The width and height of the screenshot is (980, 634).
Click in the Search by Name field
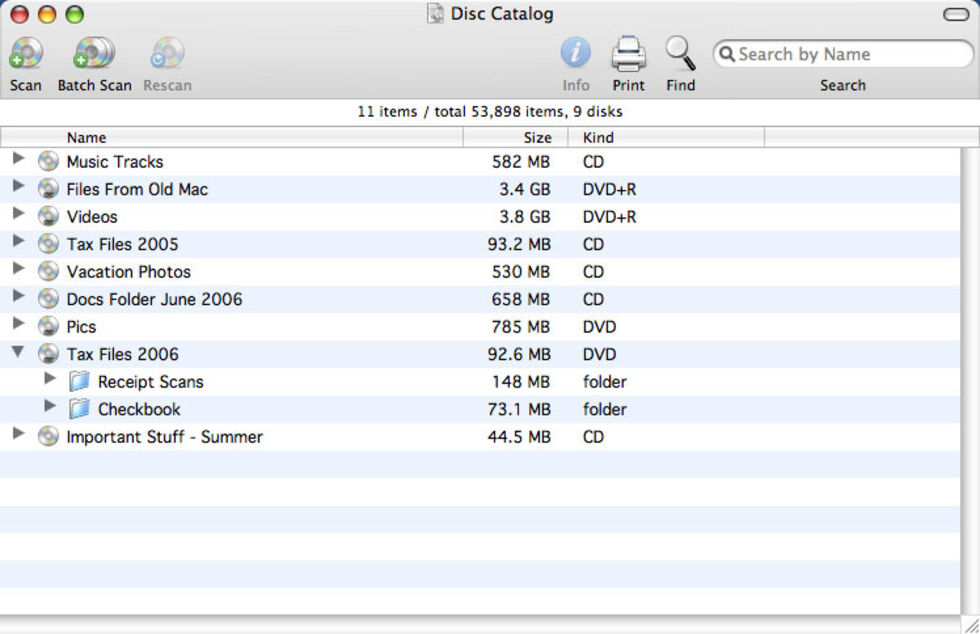click(x=850, y=54)
